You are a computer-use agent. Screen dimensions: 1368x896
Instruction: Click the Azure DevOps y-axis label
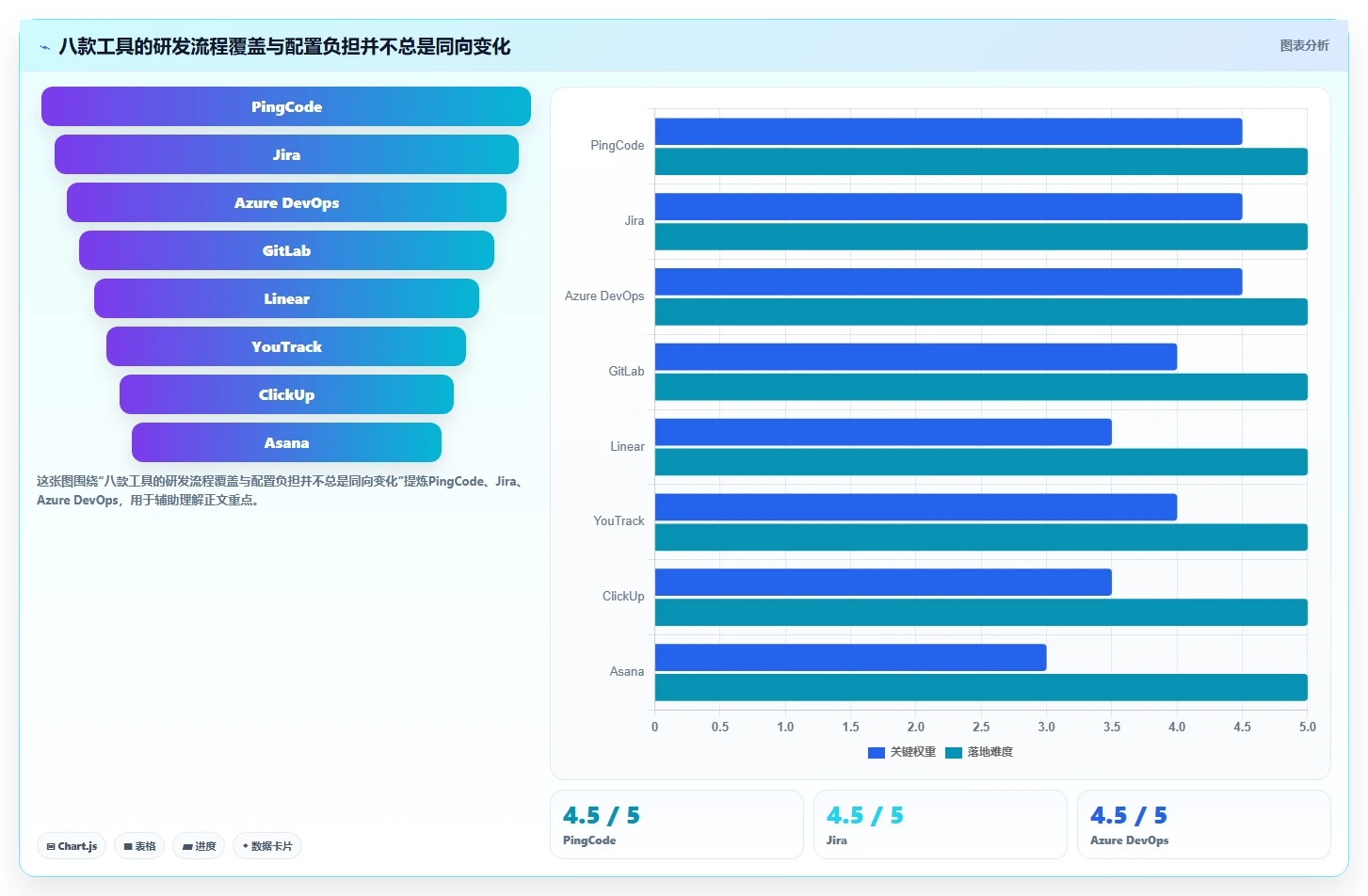(x=604, y=296)
